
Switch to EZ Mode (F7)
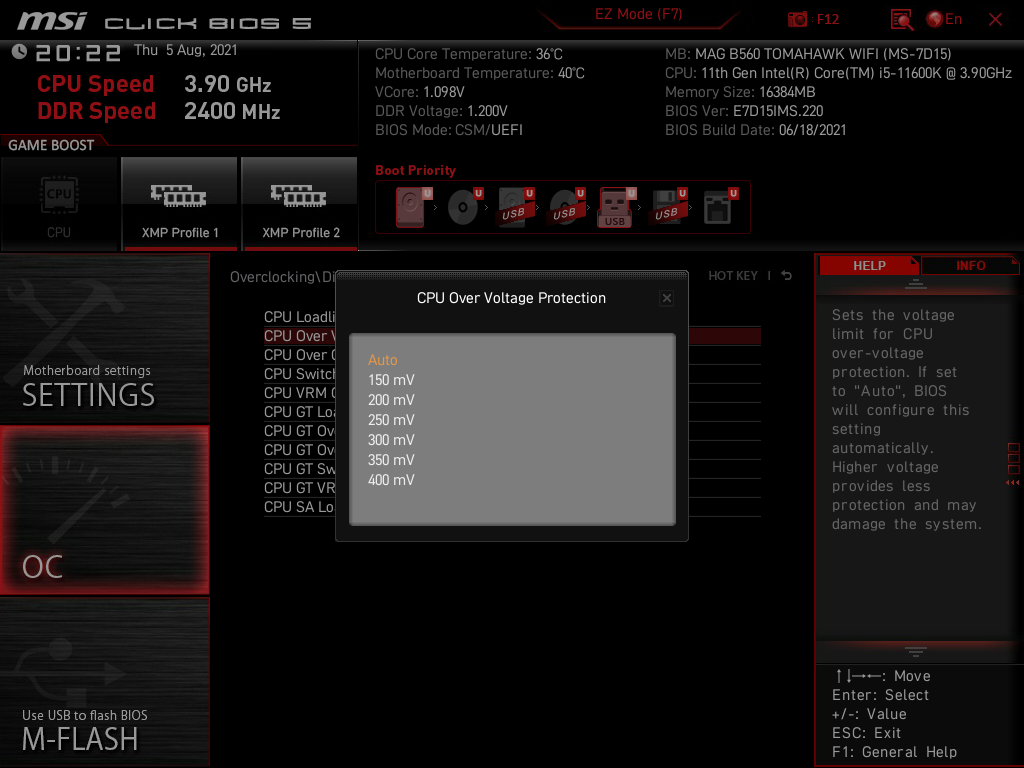(638, 14)
